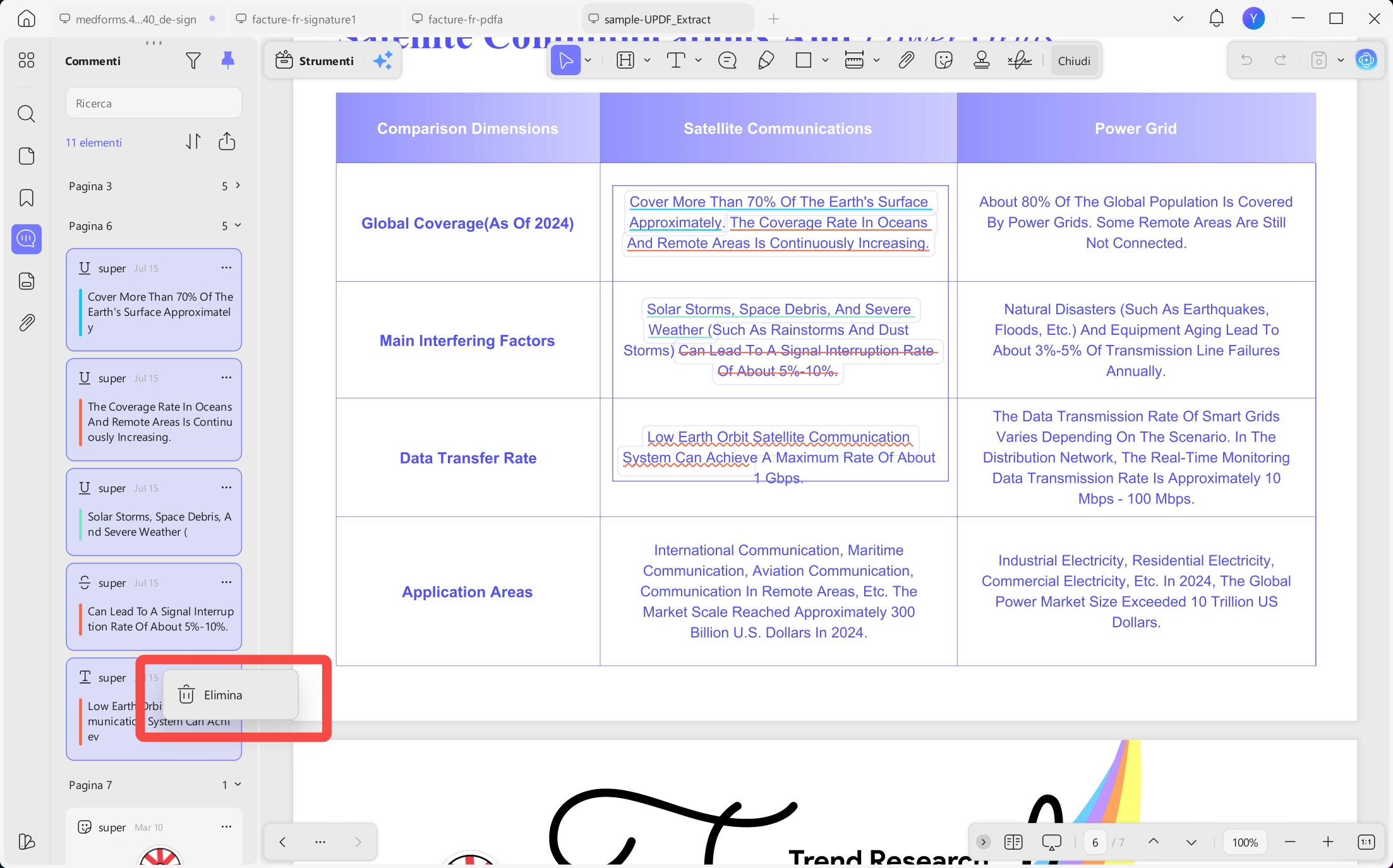Close annotation toolbar with Chiudi
The width and height of the screenshot is (1393, 868).
(x=1074, y=61)
